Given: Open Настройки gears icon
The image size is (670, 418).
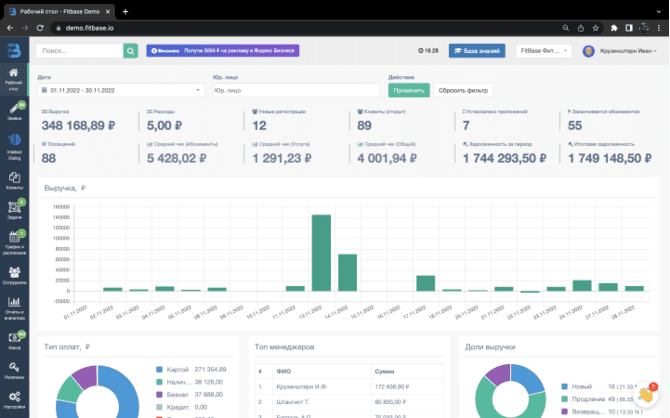Looking at the screenshot, I should pos(15,400).
